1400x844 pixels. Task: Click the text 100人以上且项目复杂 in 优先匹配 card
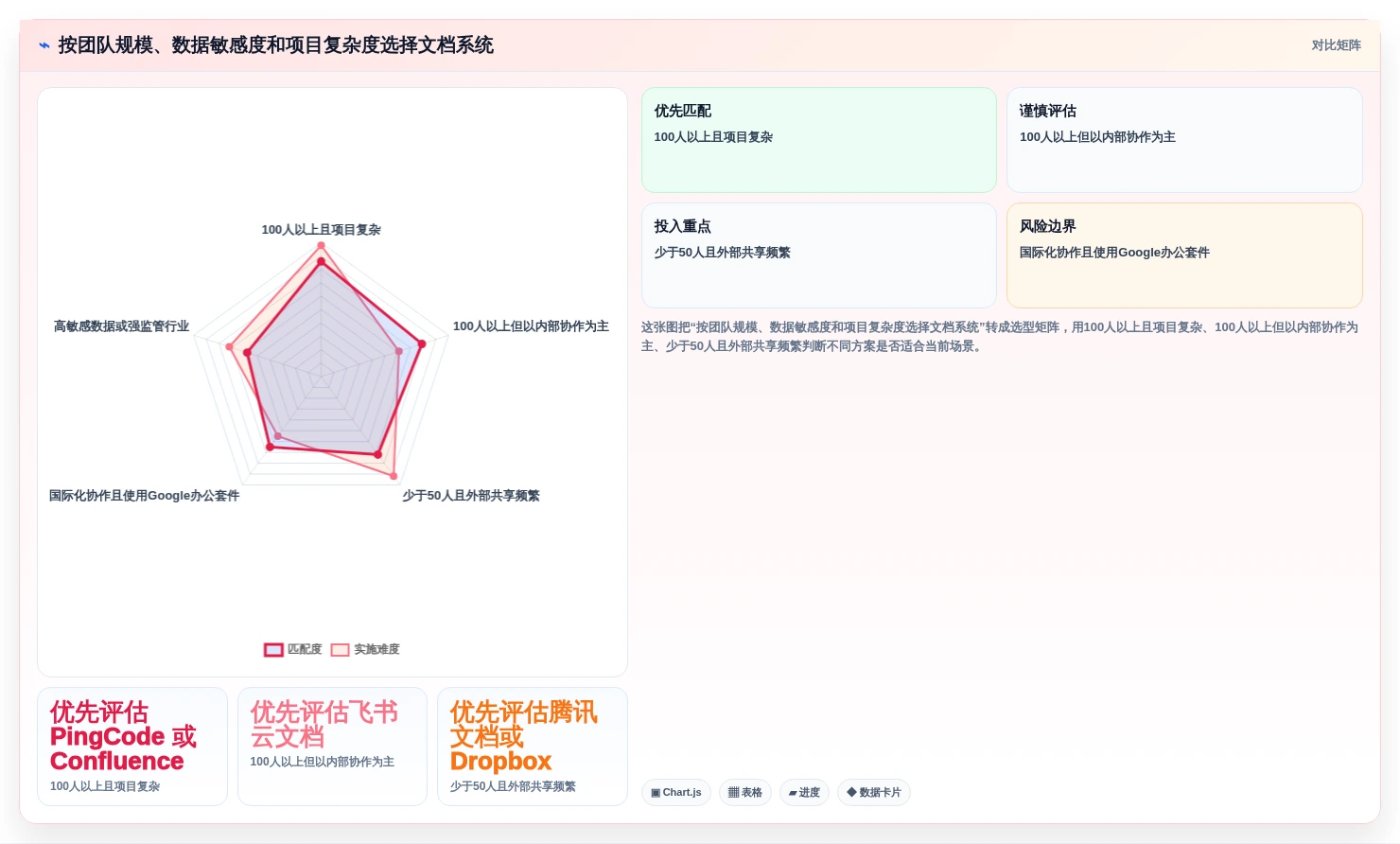[x=713, y=137]
